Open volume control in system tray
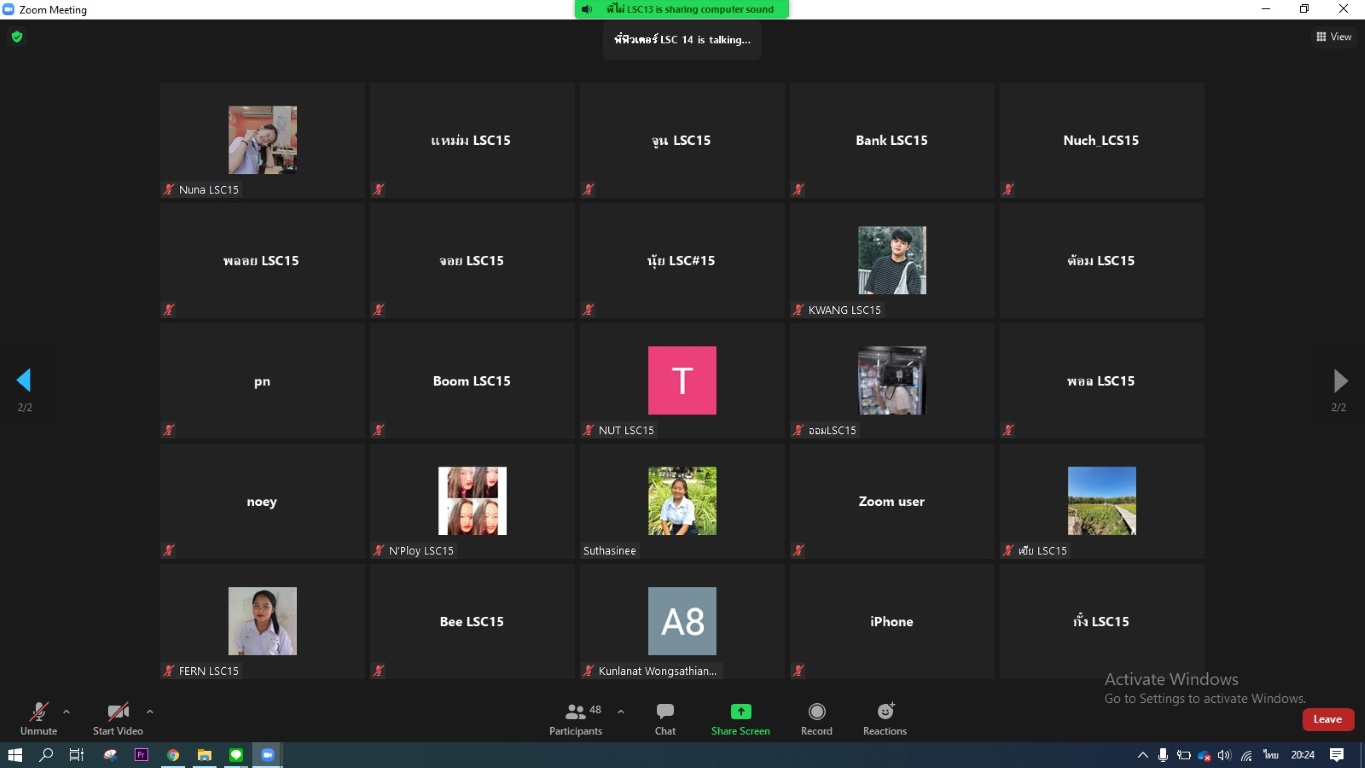 point(1225,755)
